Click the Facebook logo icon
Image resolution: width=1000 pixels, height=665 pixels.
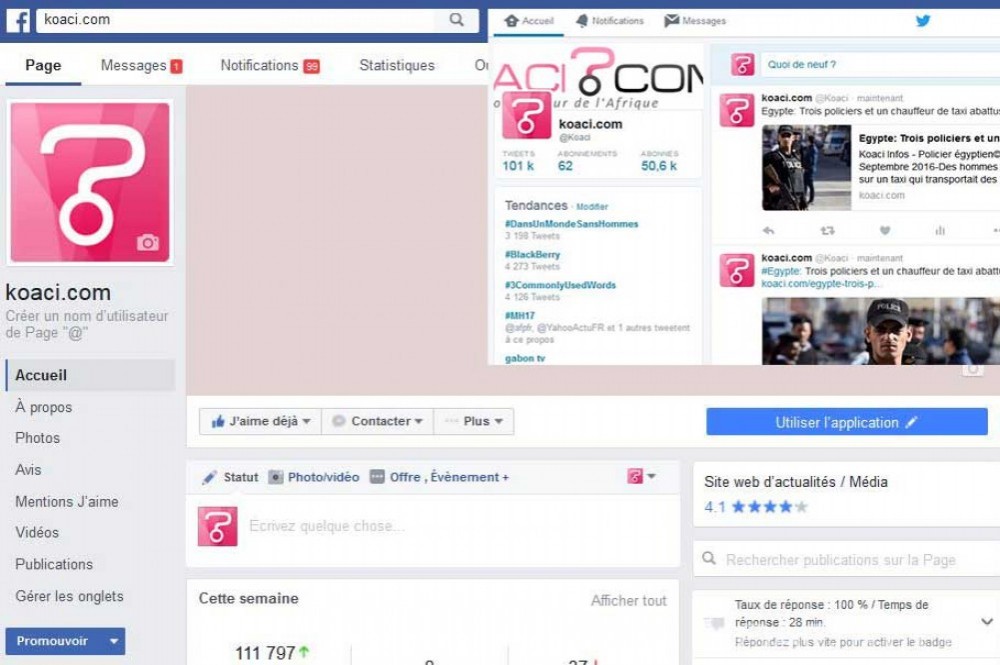tap(18, 20)
